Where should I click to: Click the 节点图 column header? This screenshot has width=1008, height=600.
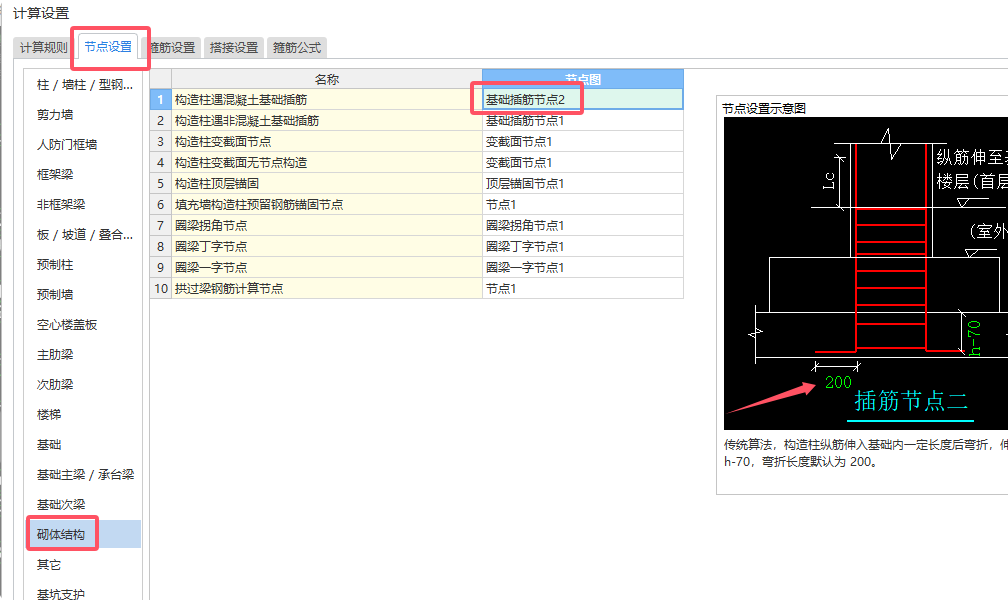tap(582, 79)
